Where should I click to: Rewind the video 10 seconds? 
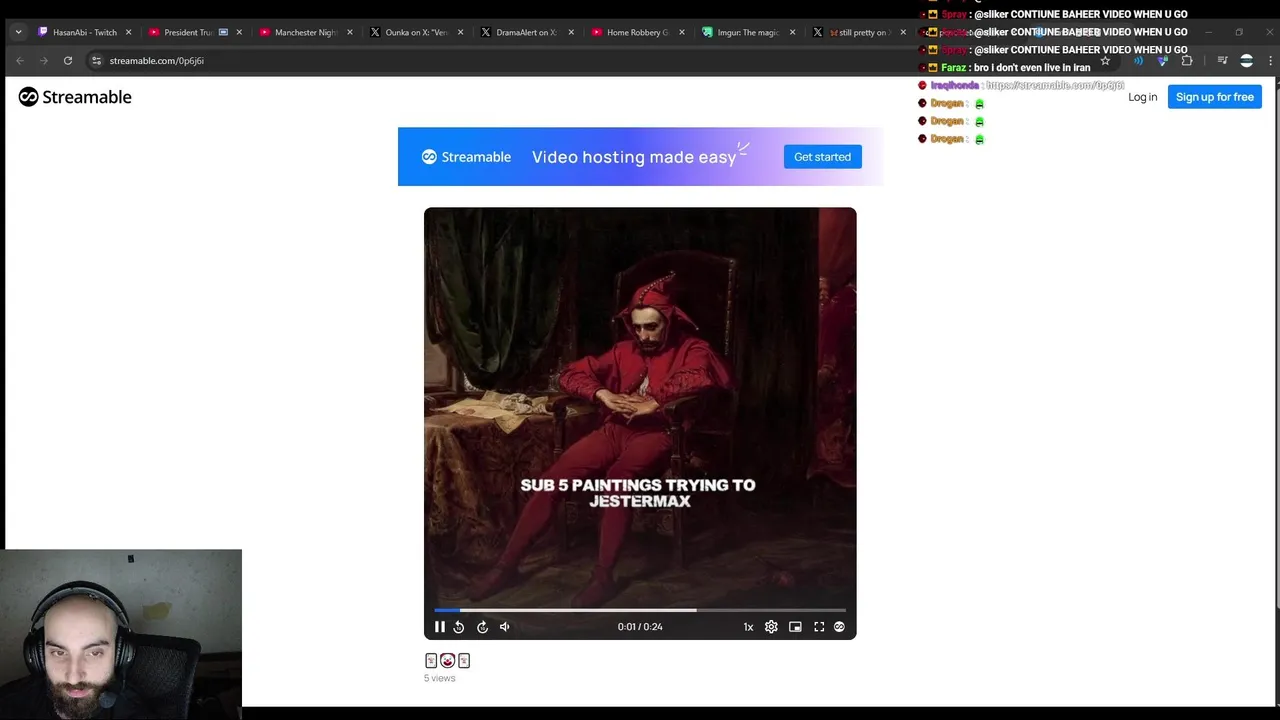click(x=459, y=627)
